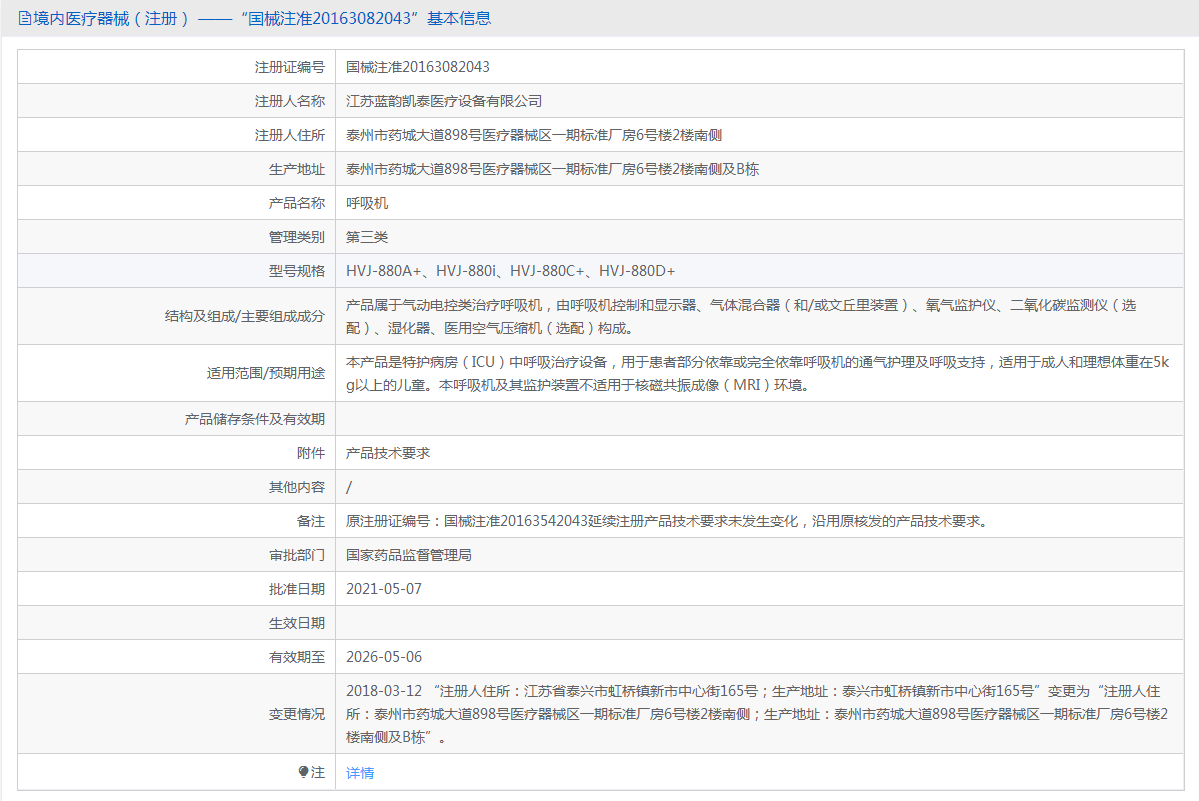1199x801 pixels.
Task: Select the product name 呼吸机
Action: coord(367,203)
